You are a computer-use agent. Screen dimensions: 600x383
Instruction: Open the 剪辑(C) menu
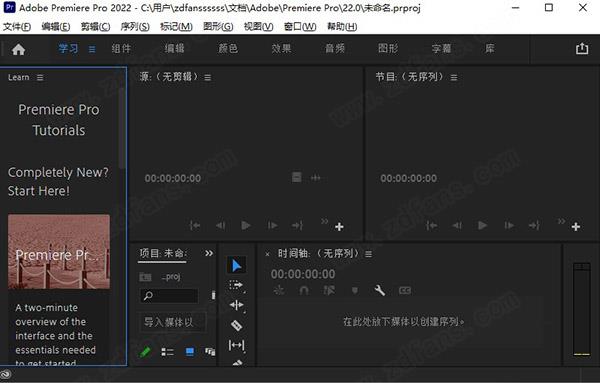click(x=95, y=26)
